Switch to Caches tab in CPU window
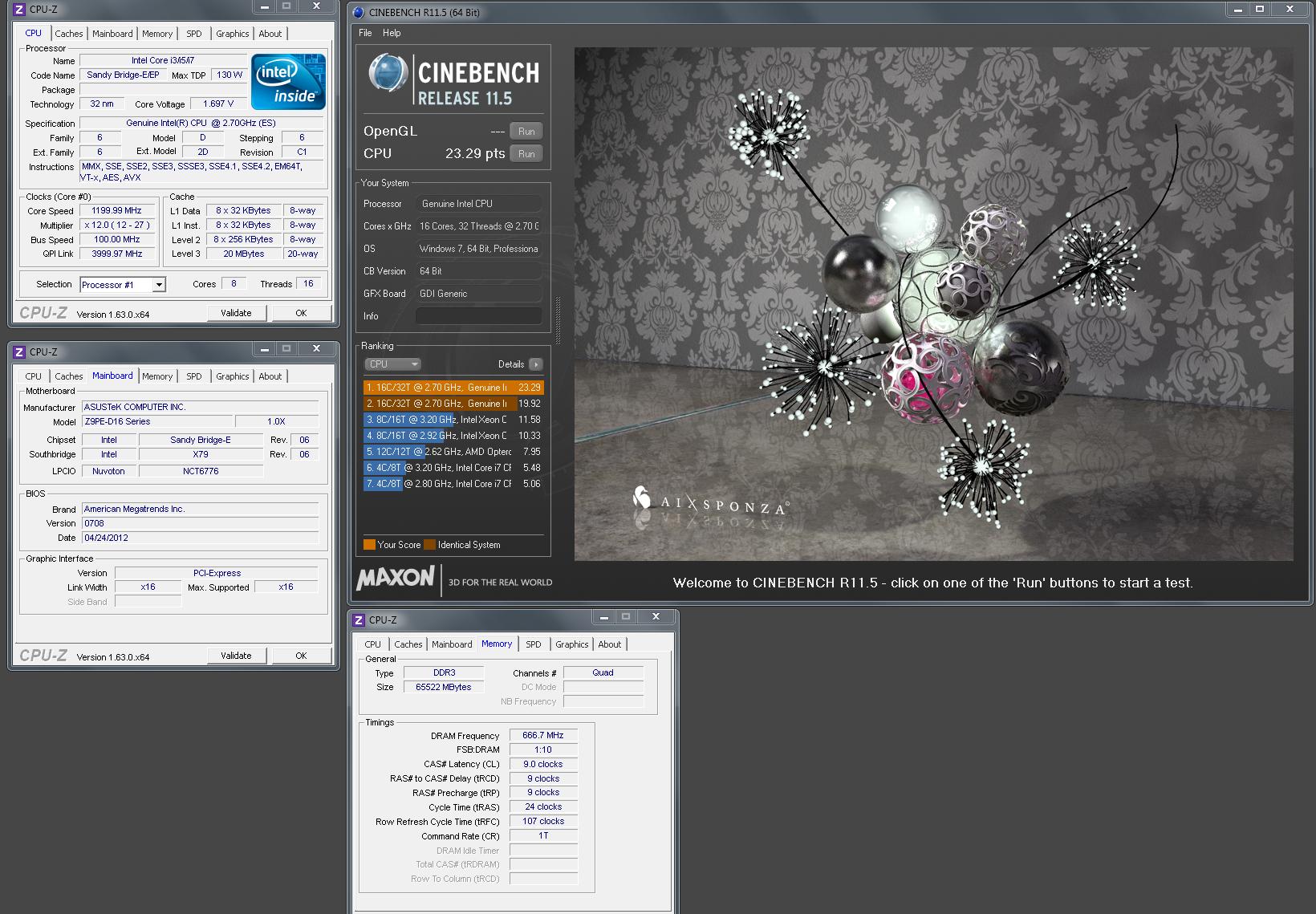This screenshot has width=1316, height=914. (x=69, y=34)
